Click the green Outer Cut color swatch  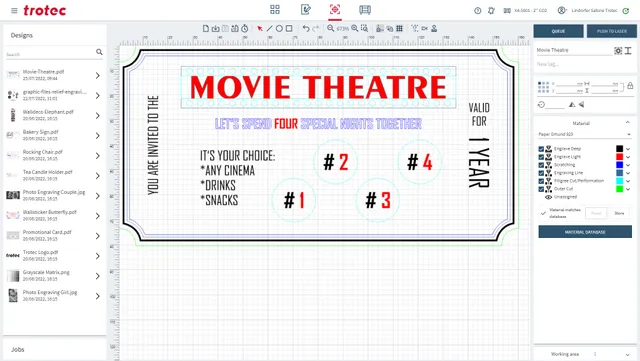[x=620, y=189]
